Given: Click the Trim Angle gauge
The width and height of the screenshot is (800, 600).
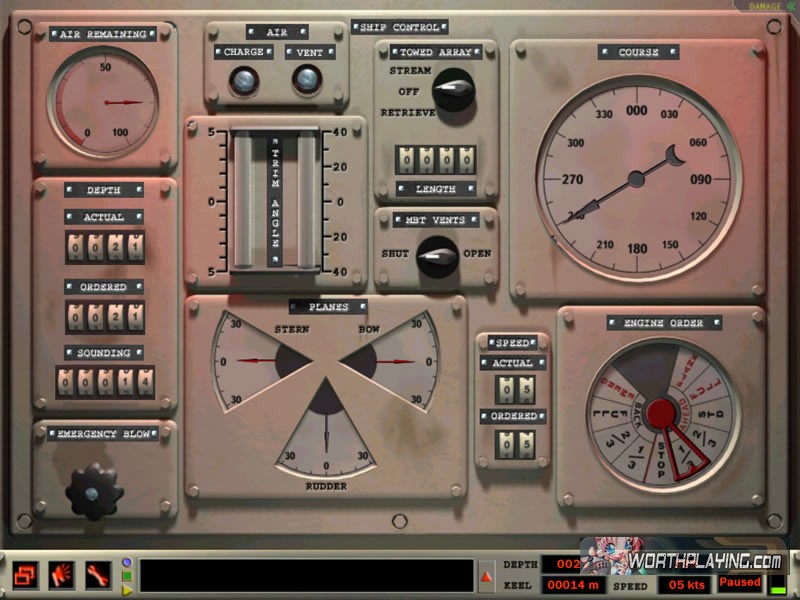Looking at the screenshot, I should coord(275,200).
